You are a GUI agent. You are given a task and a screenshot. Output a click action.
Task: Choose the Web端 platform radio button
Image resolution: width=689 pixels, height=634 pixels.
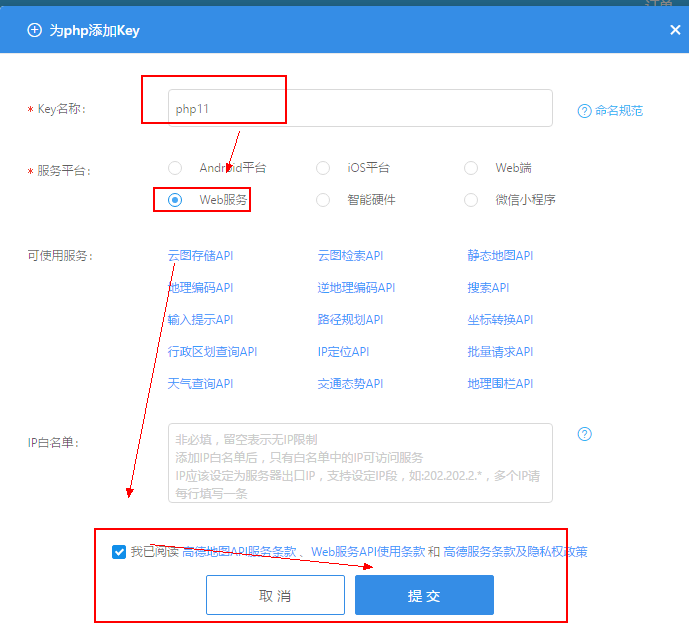pos(472,168)
